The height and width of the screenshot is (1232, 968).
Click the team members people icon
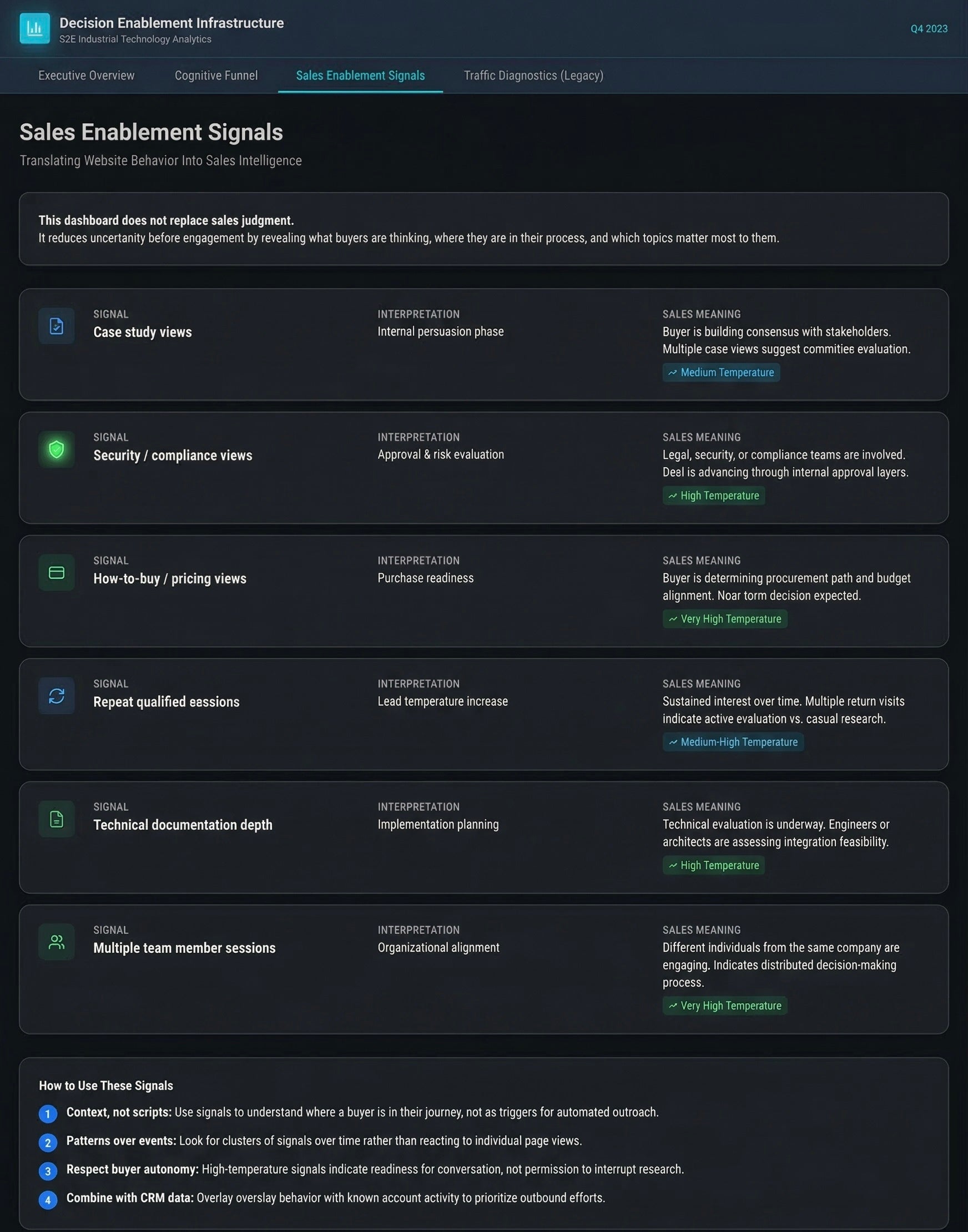57,942
